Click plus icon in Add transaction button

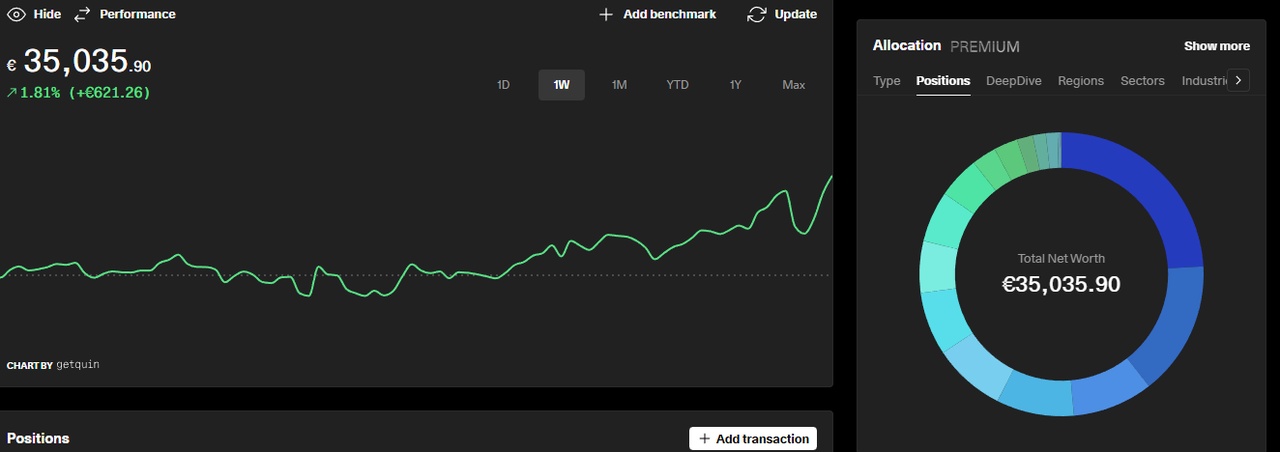704,439
